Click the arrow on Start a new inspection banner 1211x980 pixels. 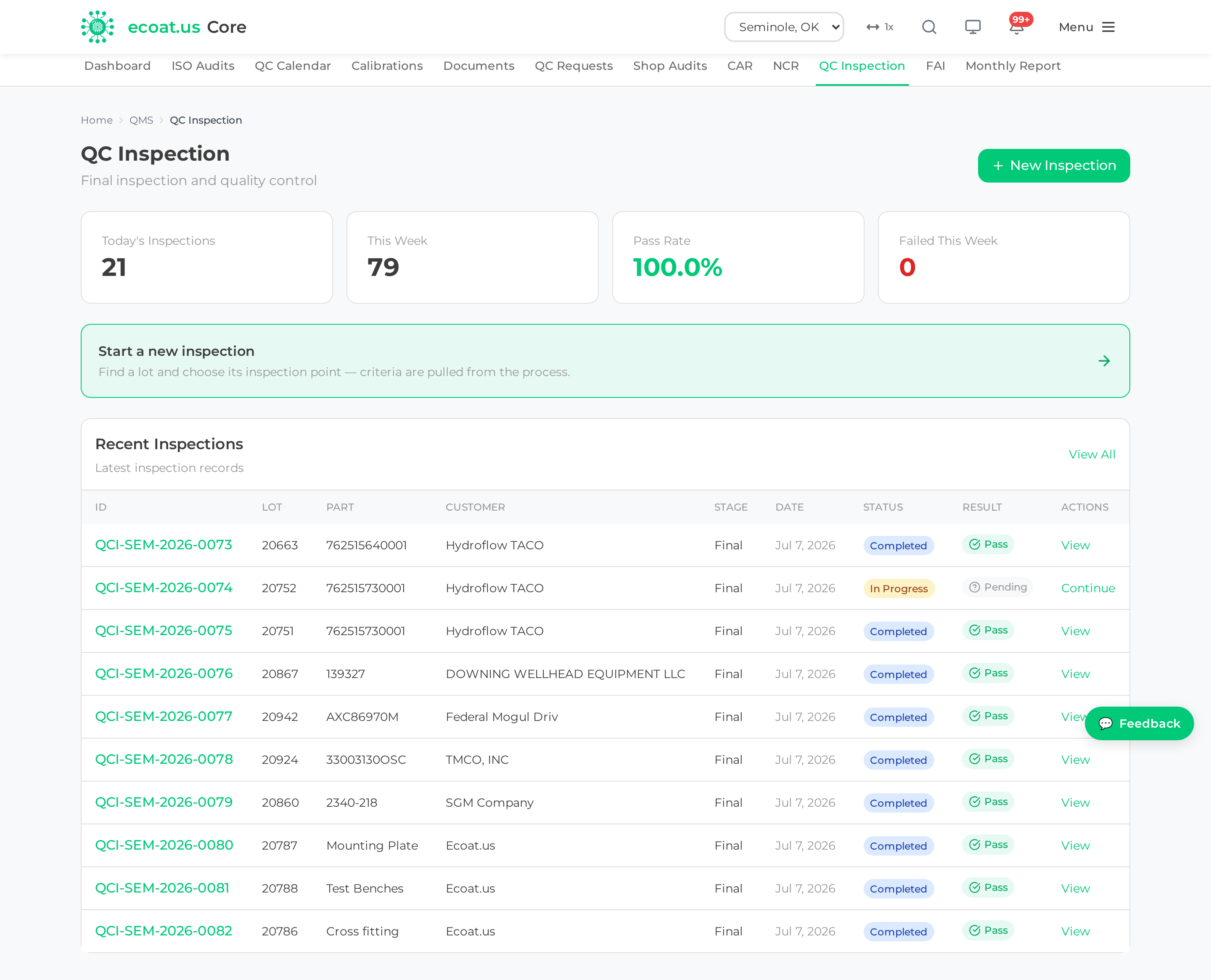pos(1104,361)
